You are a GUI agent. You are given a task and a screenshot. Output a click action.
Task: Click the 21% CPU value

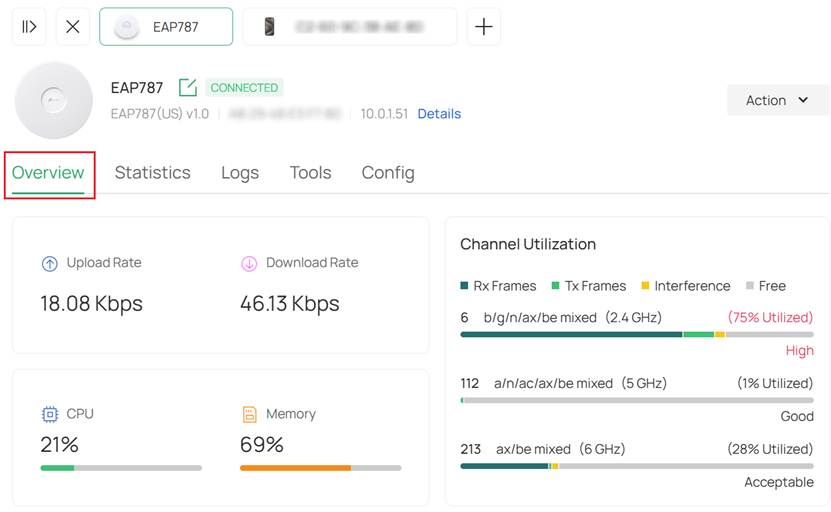point(59,445)
